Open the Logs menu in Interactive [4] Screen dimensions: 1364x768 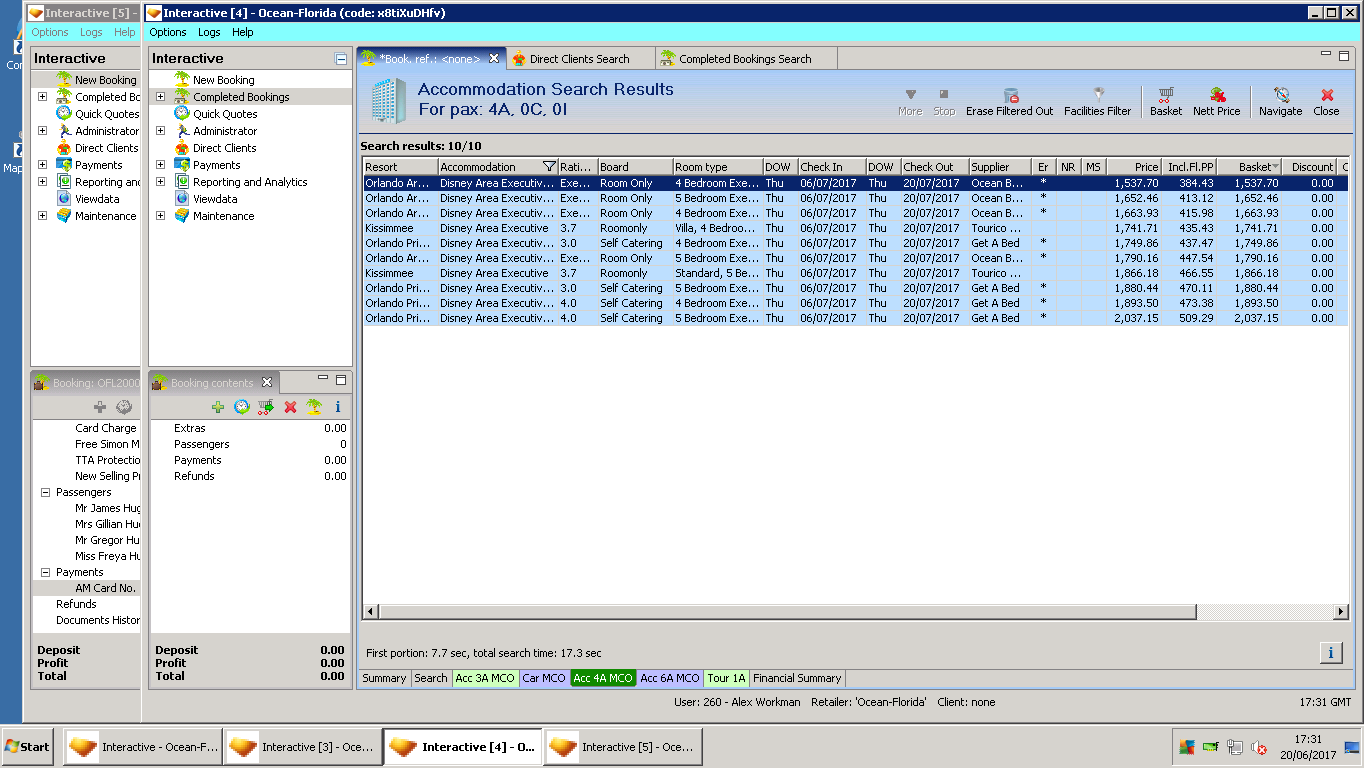click(x=209, y=32)
